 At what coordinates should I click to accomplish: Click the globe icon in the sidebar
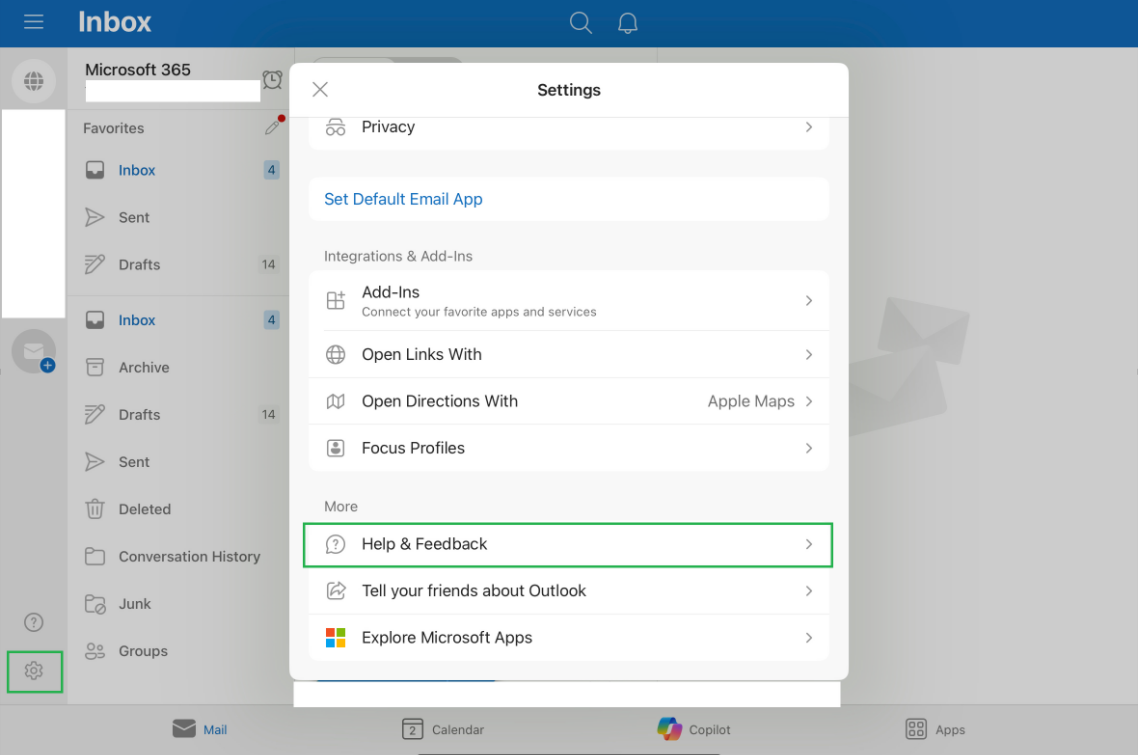click(x=34, y=80)
